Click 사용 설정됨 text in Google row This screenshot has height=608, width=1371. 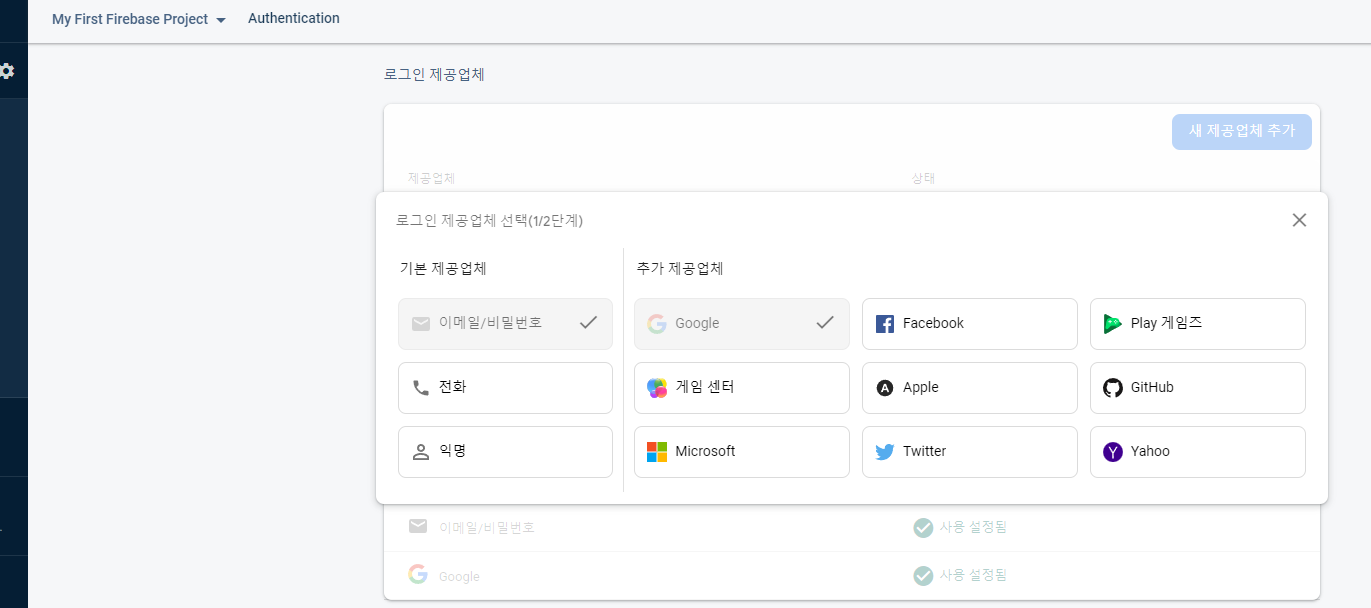tap(973, 576)
